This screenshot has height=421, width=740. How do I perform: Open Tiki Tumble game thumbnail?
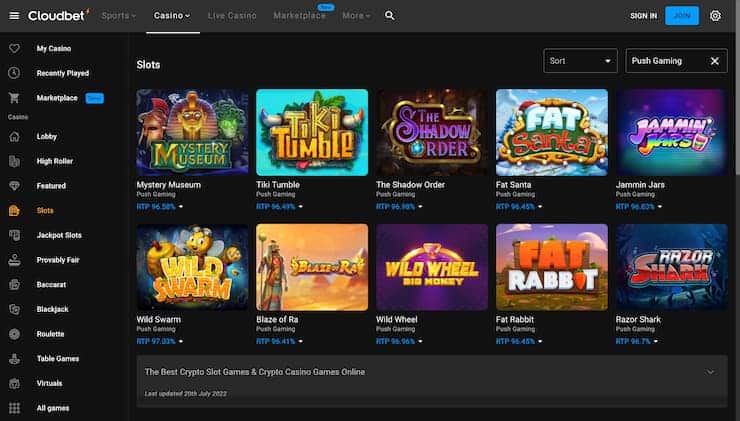[x=312, y=132]
